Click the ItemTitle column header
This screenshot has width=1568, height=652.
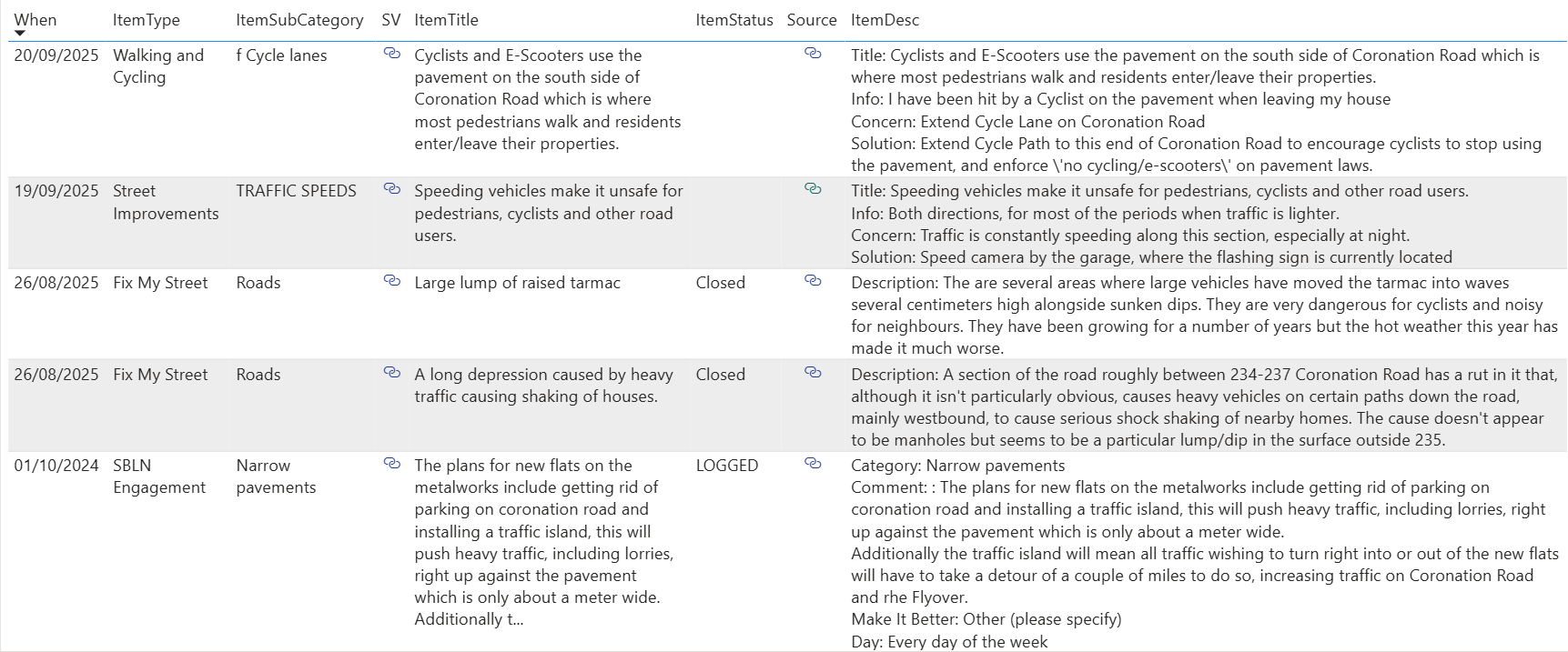pos(446,20)
